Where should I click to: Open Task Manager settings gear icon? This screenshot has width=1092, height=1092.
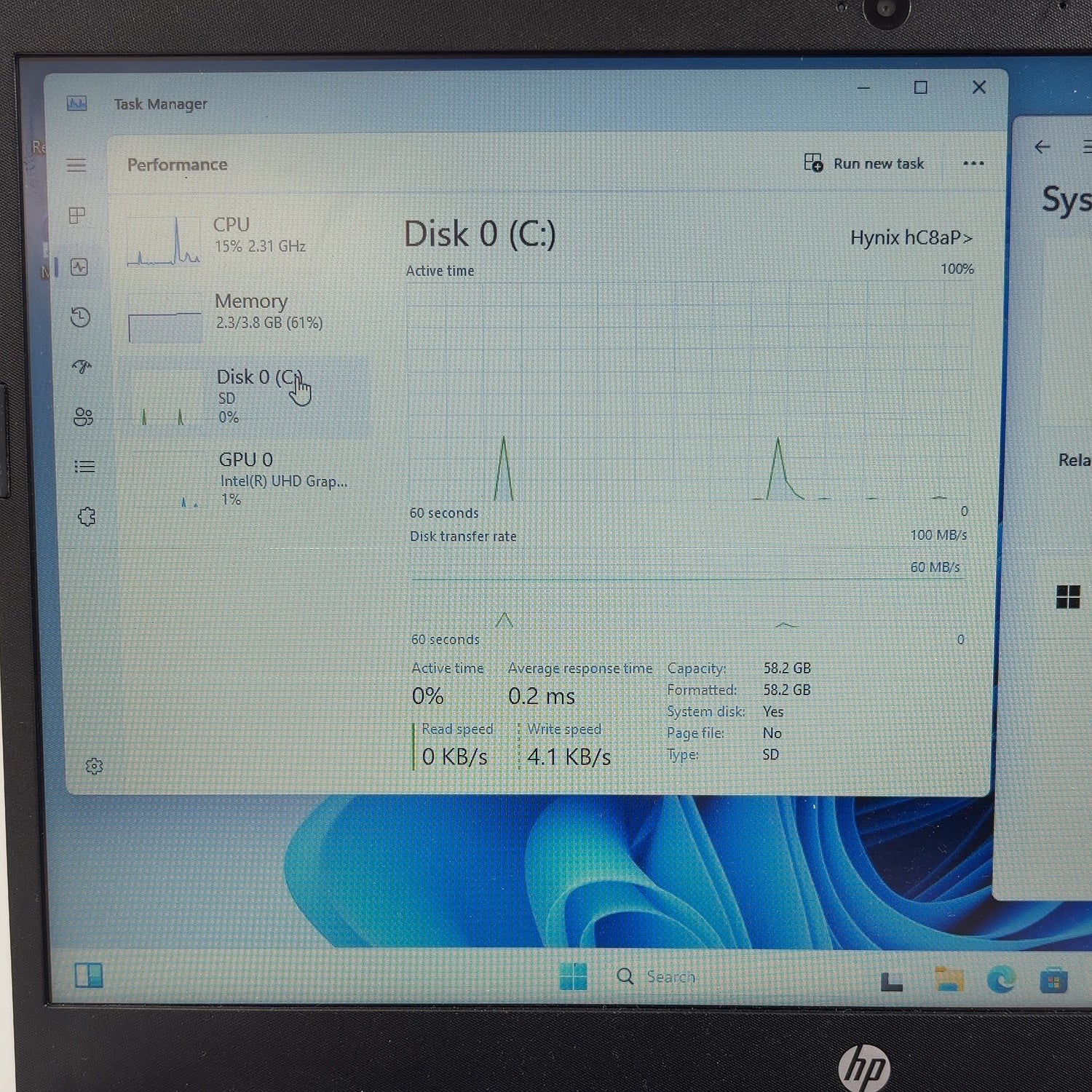tap(94, 766)
